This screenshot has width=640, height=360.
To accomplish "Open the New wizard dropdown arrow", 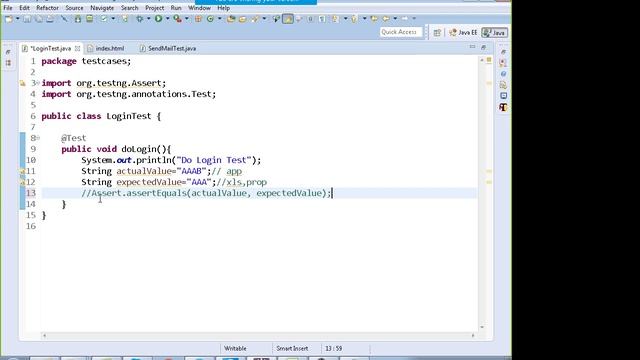I will [x=18, y=19].
